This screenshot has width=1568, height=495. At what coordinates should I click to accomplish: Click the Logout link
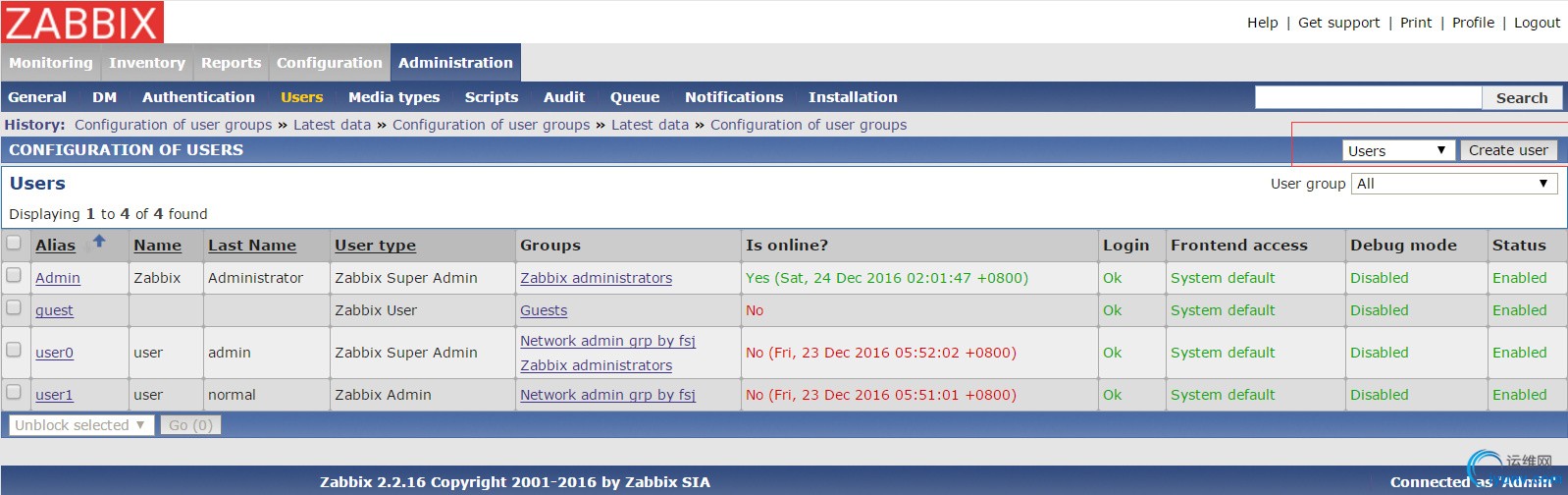coord(1537,23)
